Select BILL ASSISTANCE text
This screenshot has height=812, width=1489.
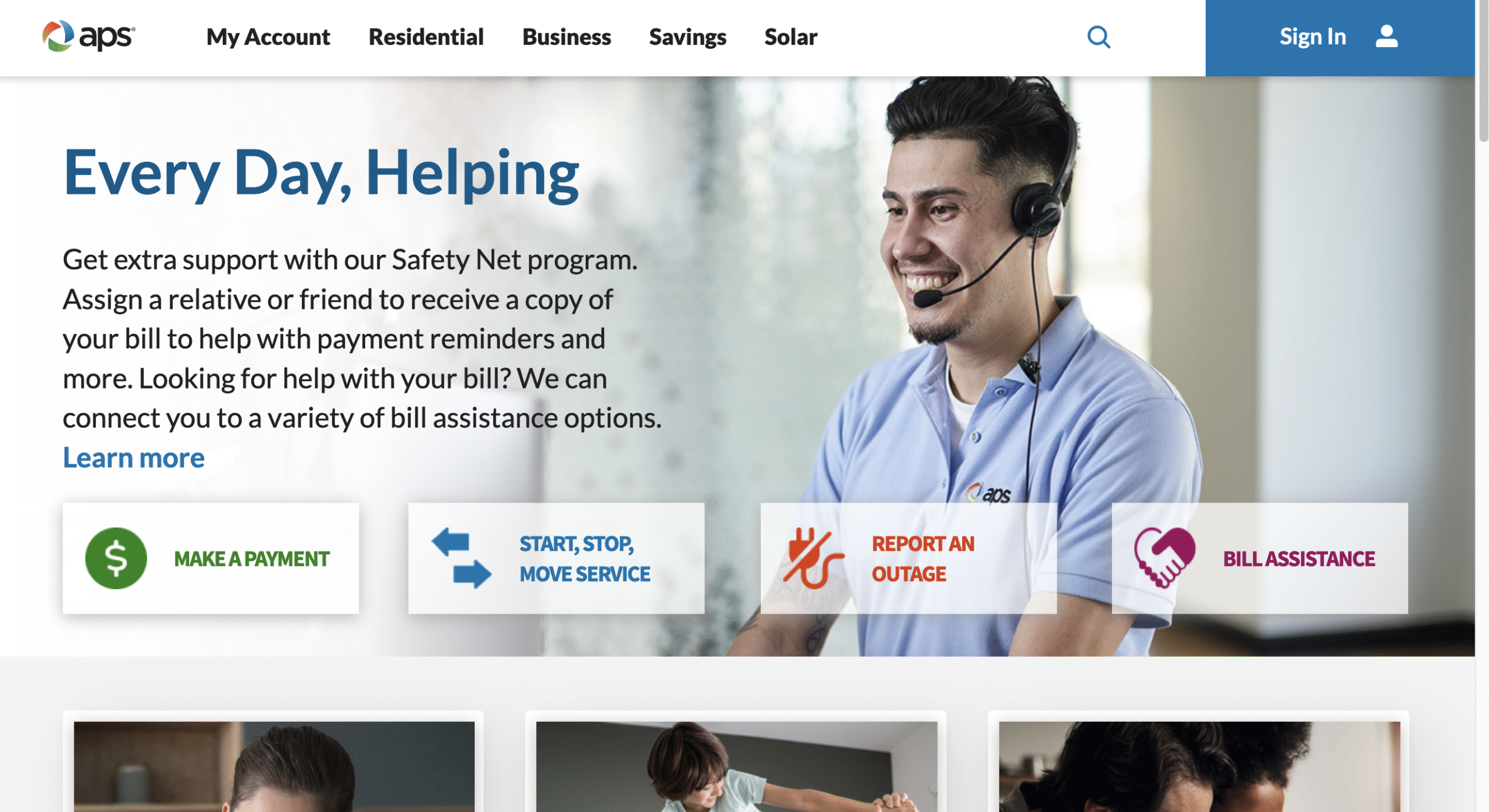pos(1299,559)
